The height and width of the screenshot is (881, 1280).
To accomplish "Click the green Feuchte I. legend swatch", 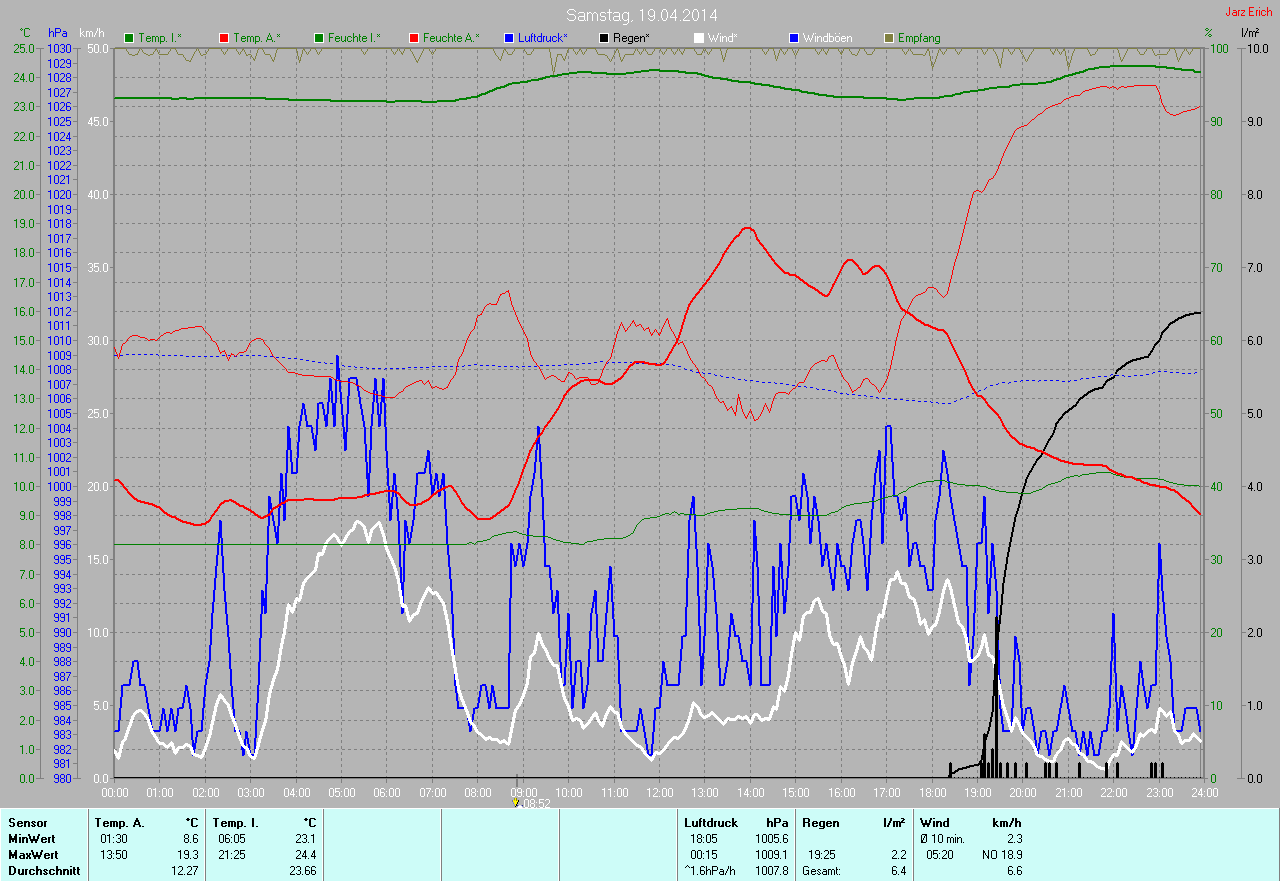I will tap(319, 38).
